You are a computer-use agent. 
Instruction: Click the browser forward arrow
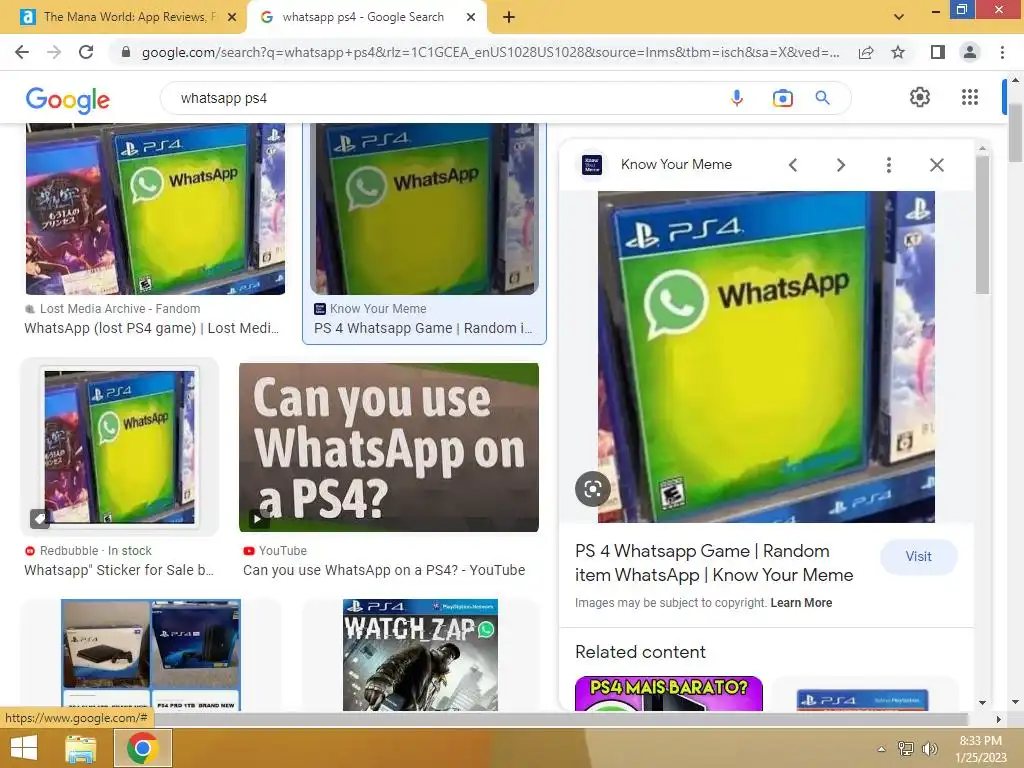pos(54,52)
